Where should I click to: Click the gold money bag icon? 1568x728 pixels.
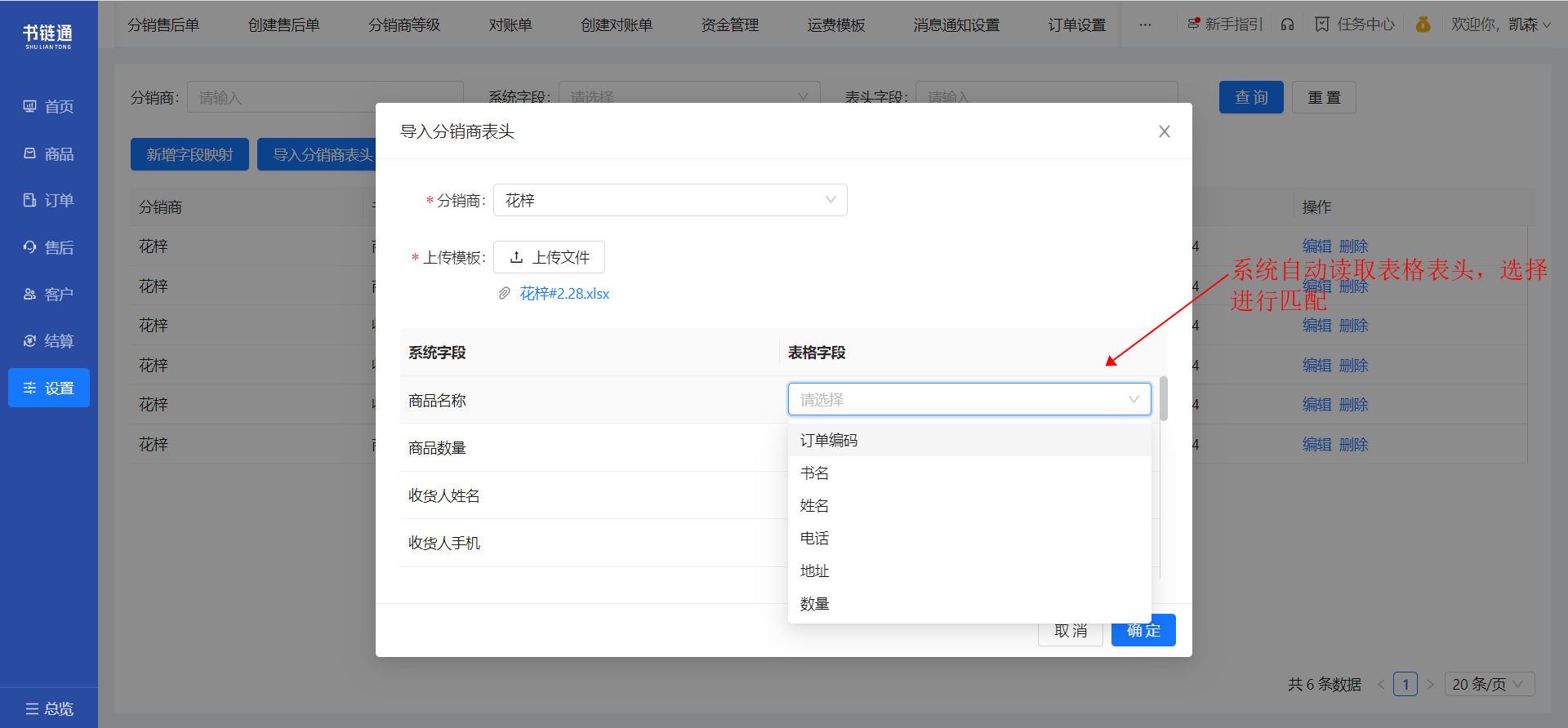[x=1423, y=24]
